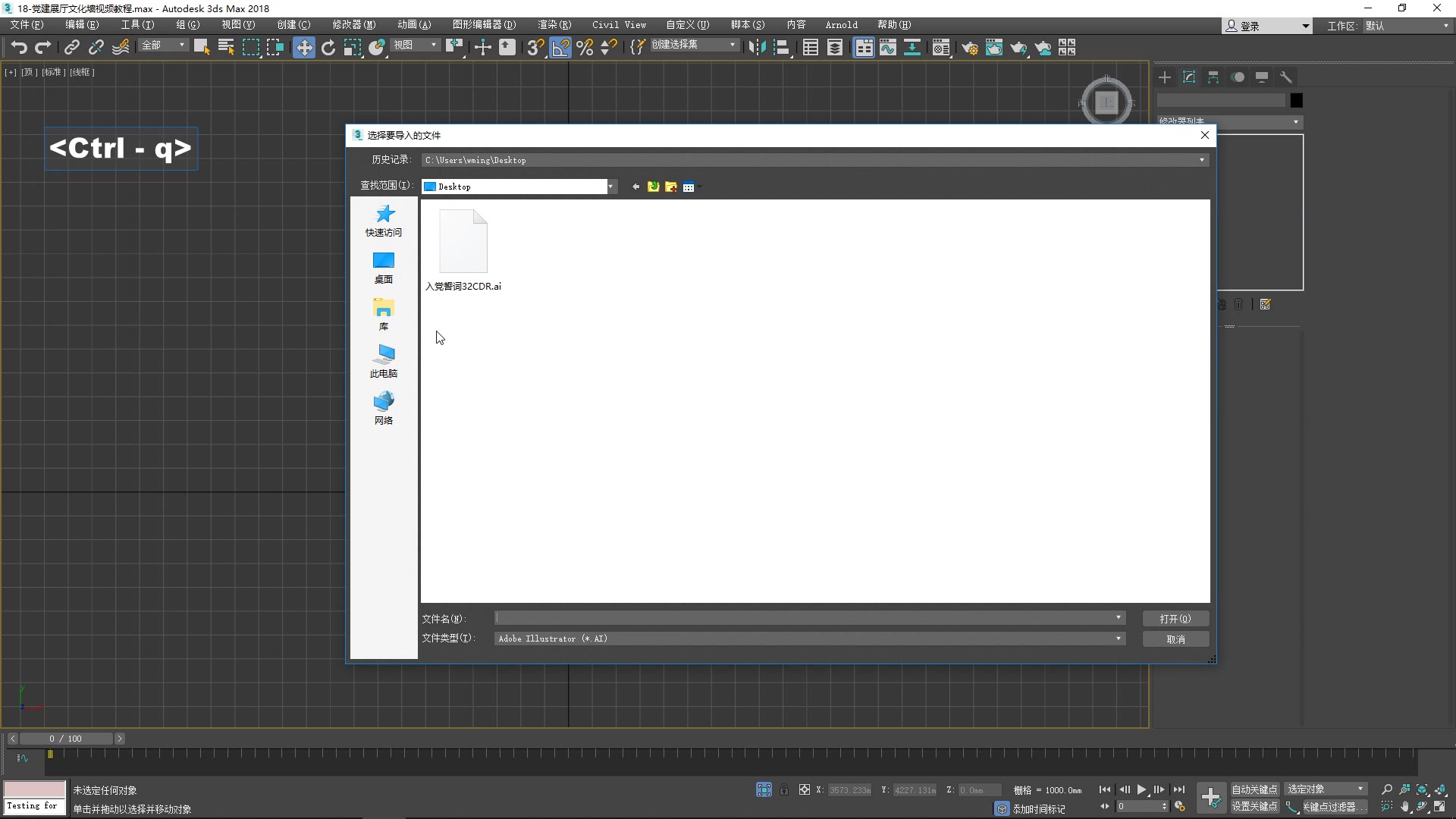Select the Move tool in toolbar
The image size is (1456, 819).
click(303, 48)
